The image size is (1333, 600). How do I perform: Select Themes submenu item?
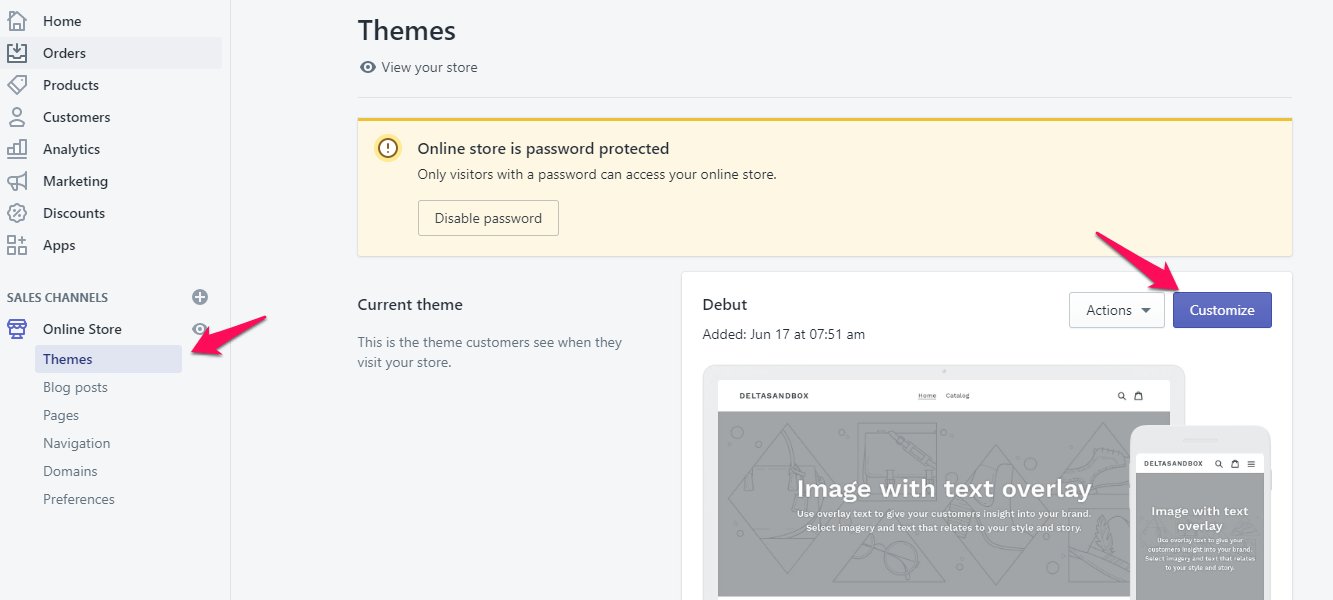pos(108,359)
